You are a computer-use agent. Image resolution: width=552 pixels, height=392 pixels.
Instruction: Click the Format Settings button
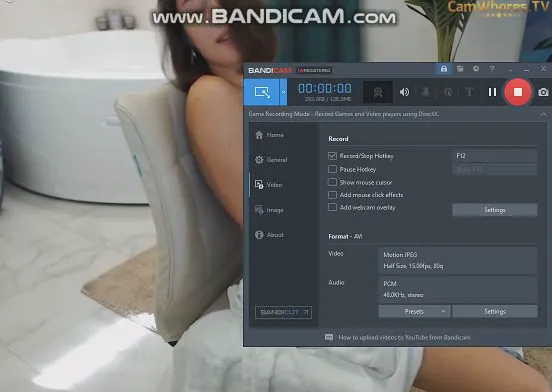[495, 311]
